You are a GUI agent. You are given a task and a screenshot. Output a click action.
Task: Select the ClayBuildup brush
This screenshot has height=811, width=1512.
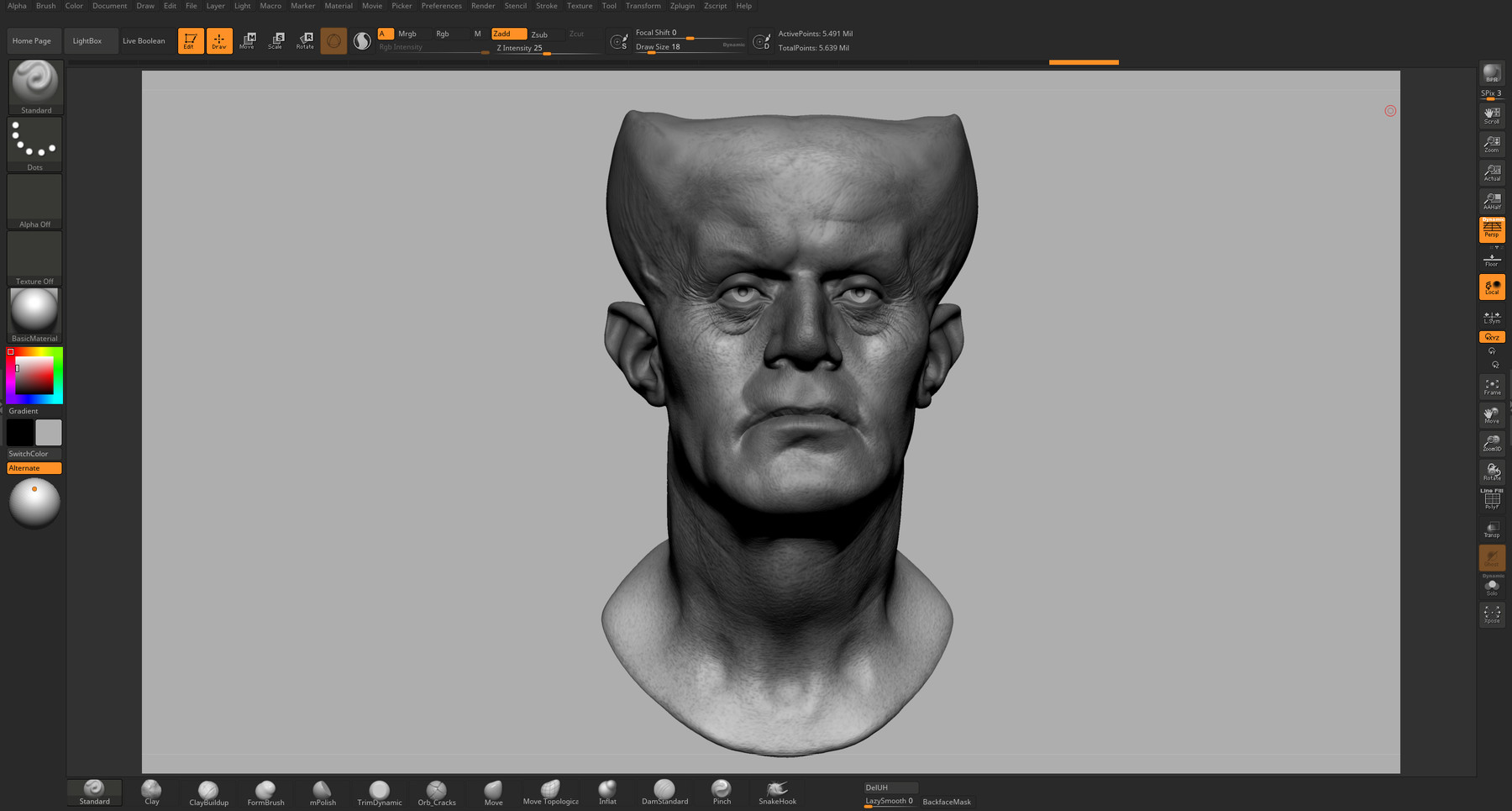(207, 791)
